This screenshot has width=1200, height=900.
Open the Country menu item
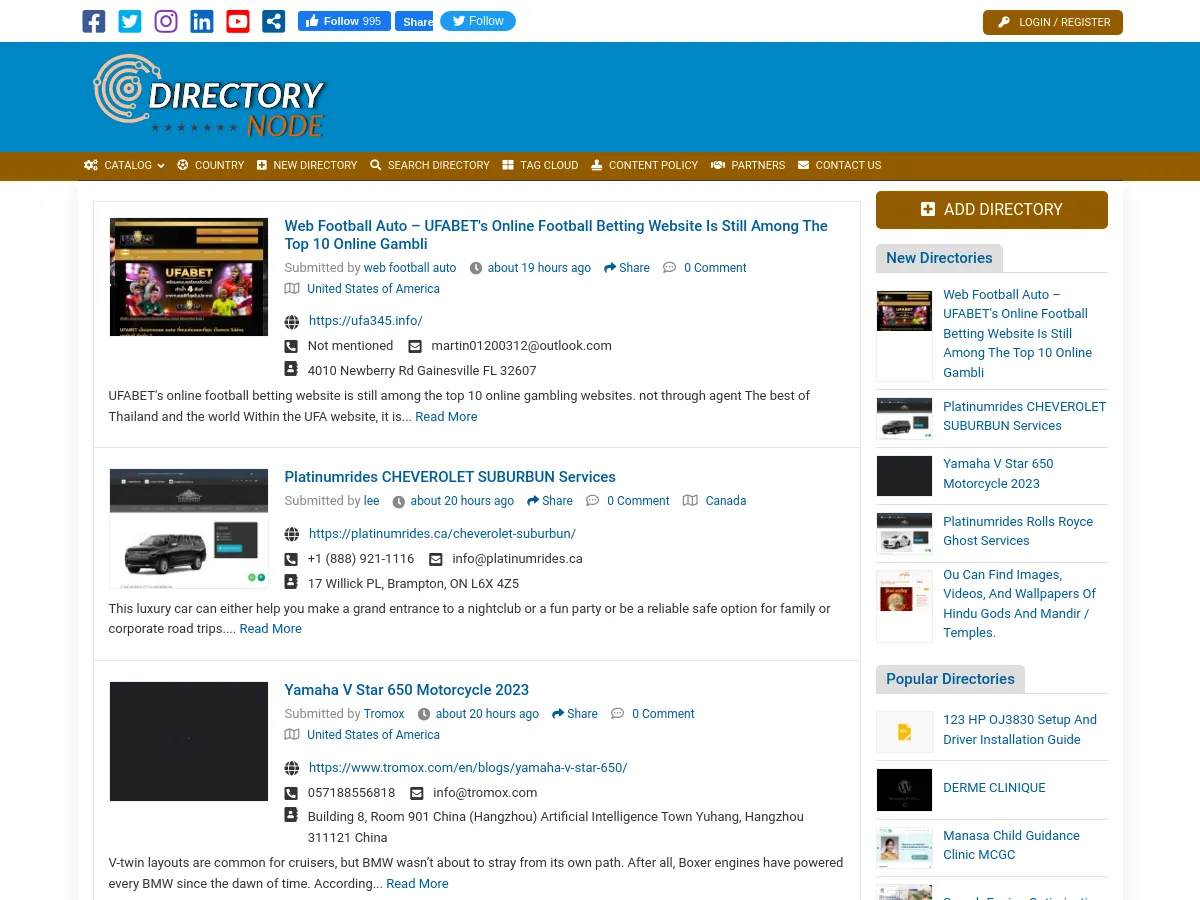211,166
